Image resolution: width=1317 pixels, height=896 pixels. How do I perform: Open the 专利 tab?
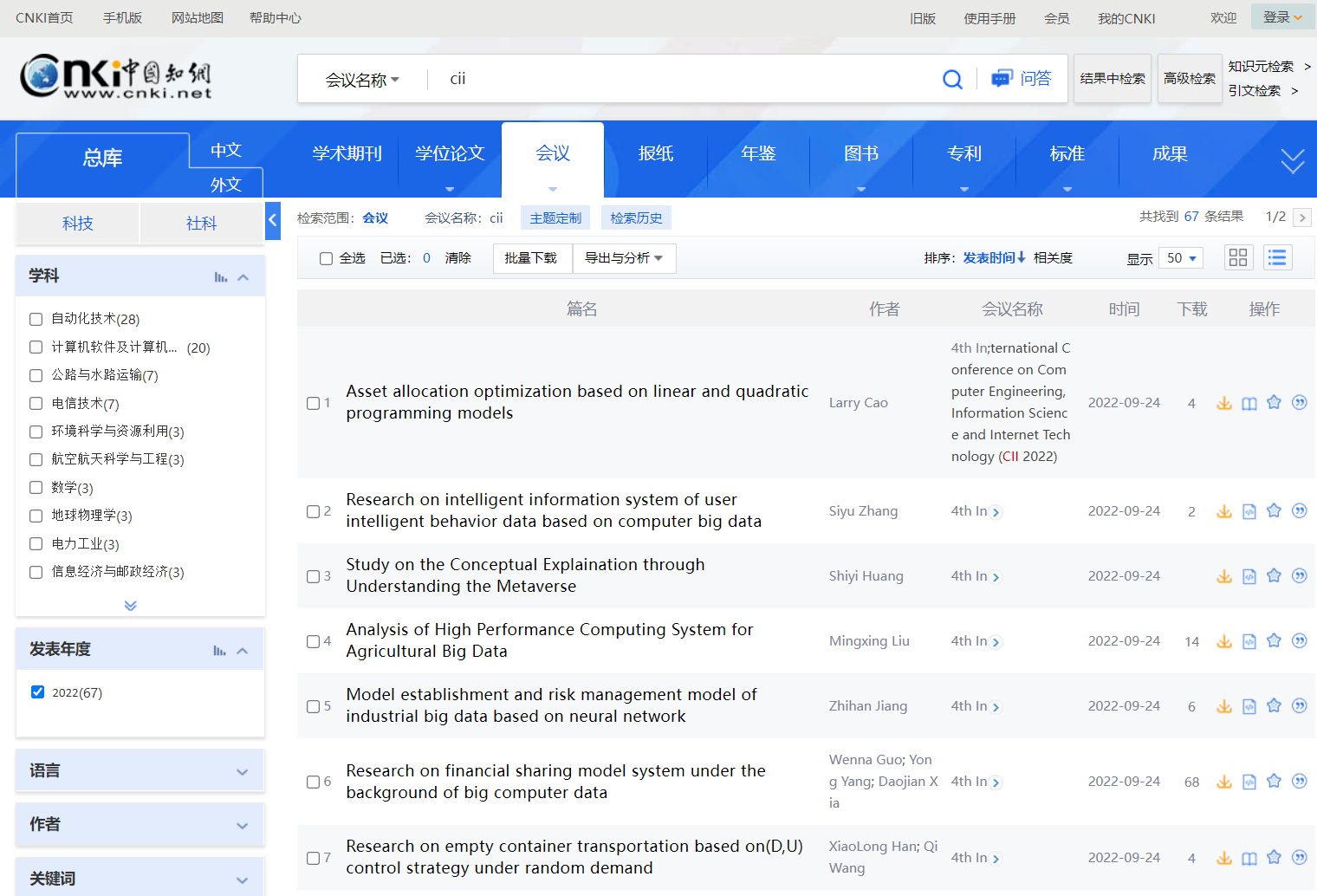(963, 153)
